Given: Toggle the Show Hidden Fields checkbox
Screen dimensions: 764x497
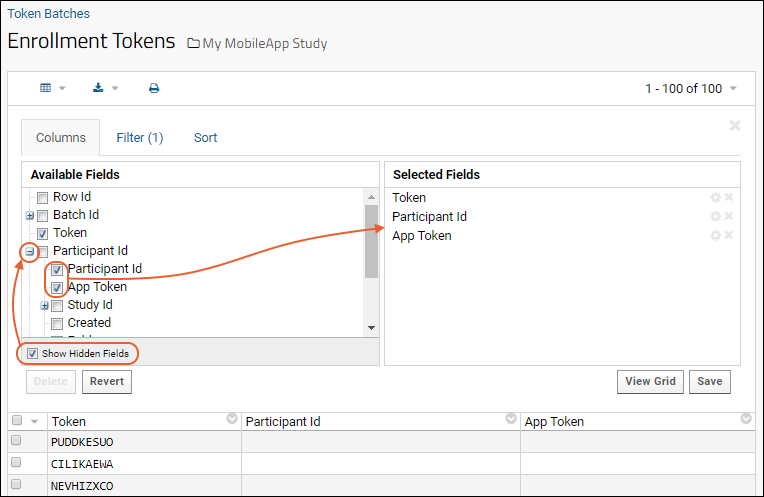Looking at the screenshot, I should 32,354.
